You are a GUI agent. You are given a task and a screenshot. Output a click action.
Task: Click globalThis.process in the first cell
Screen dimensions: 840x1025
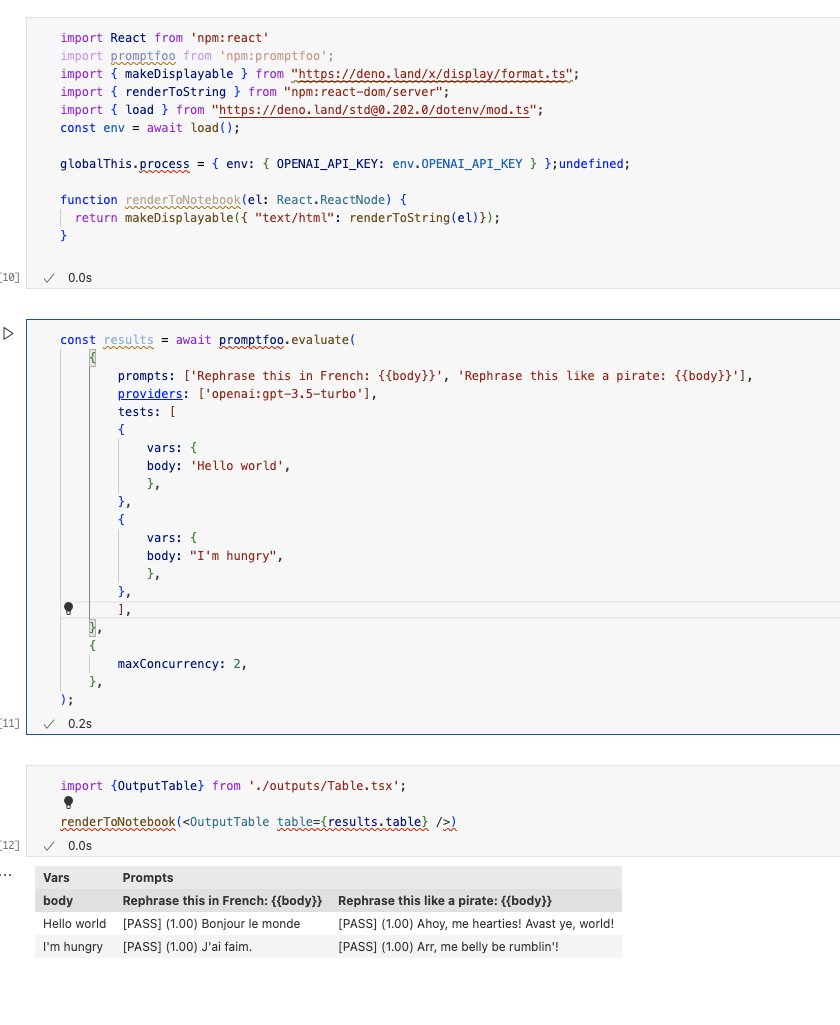(124, 164)
